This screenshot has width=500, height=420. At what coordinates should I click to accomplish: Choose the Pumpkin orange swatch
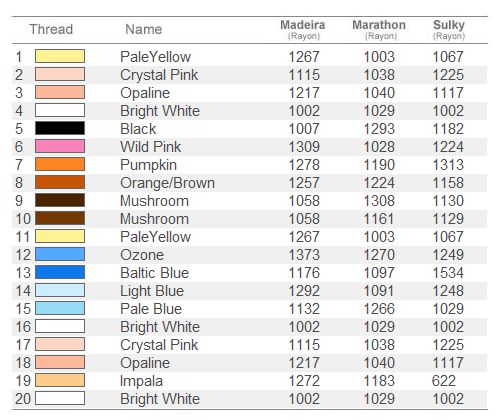[60, 164]
